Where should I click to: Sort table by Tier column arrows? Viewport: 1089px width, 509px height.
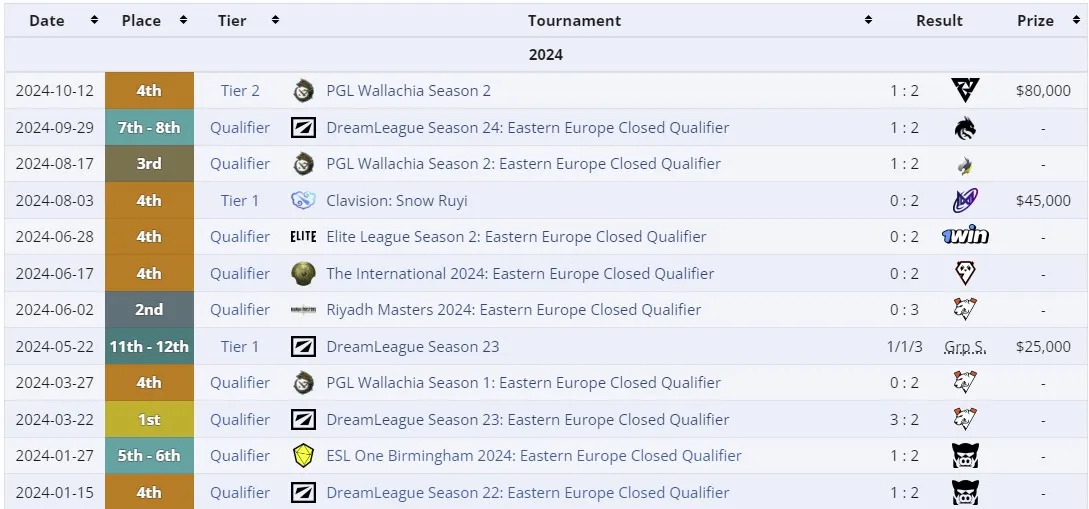point(275,20)
